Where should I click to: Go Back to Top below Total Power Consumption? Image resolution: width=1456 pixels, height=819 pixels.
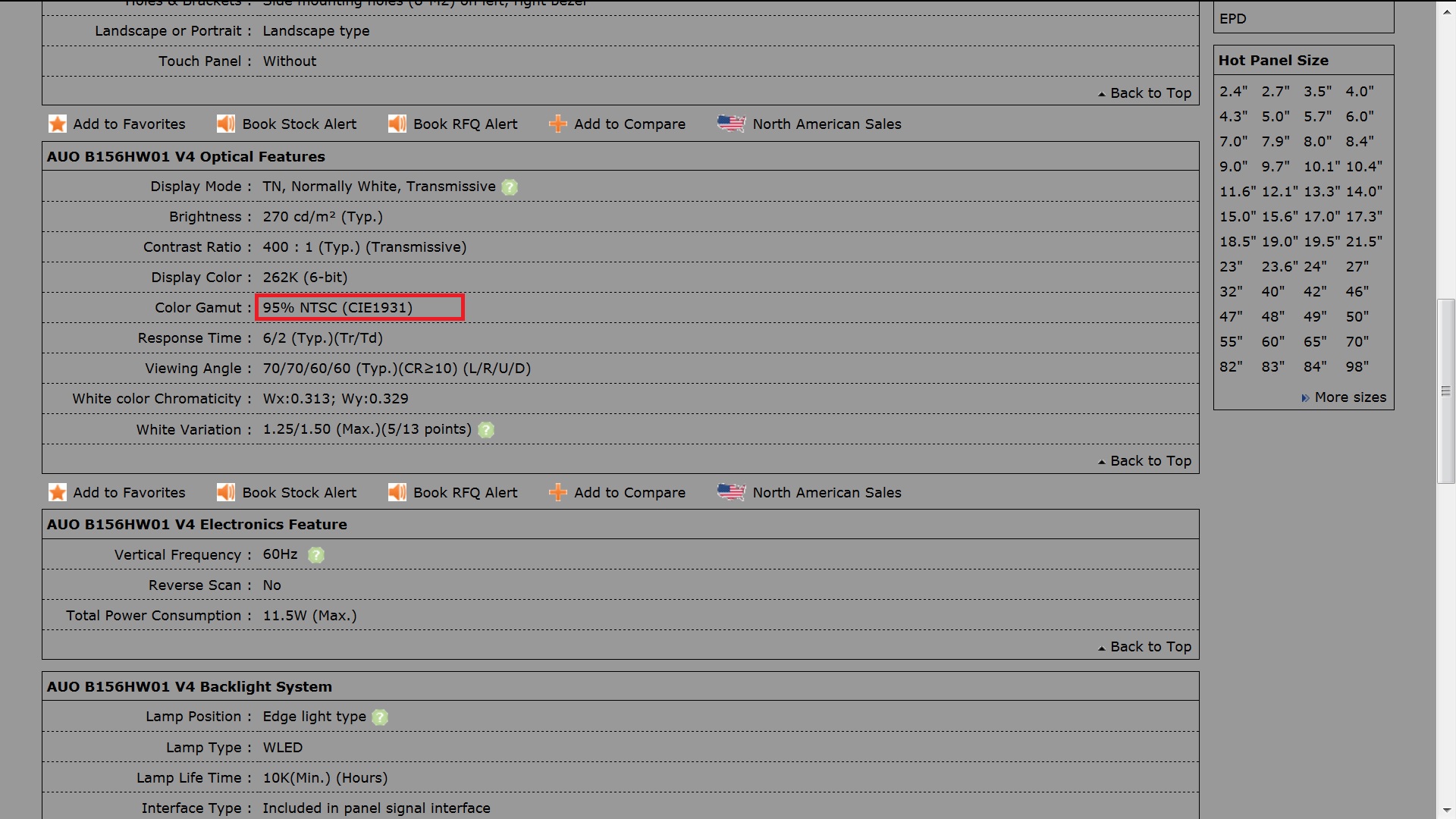pos(1150,646)
